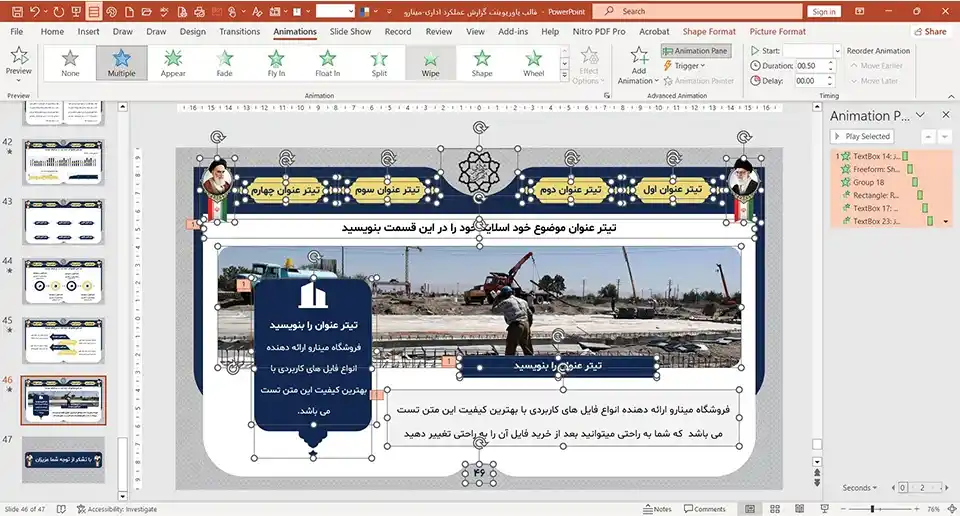960x516 pixels.
Task: Click Move Later reorder option
Action: click(x=874, y=81)
